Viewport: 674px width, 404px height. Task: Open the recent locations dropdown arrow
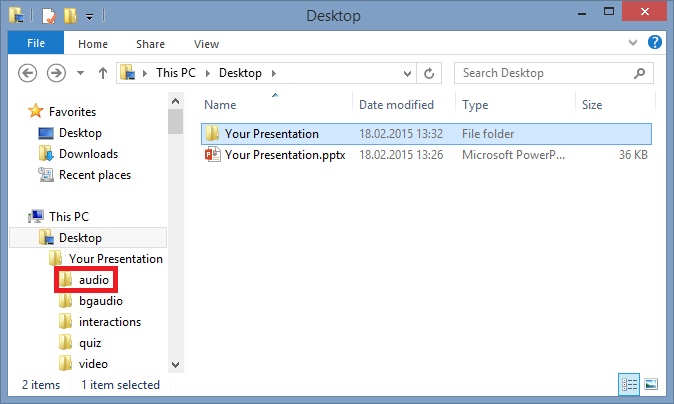[80, 73]
